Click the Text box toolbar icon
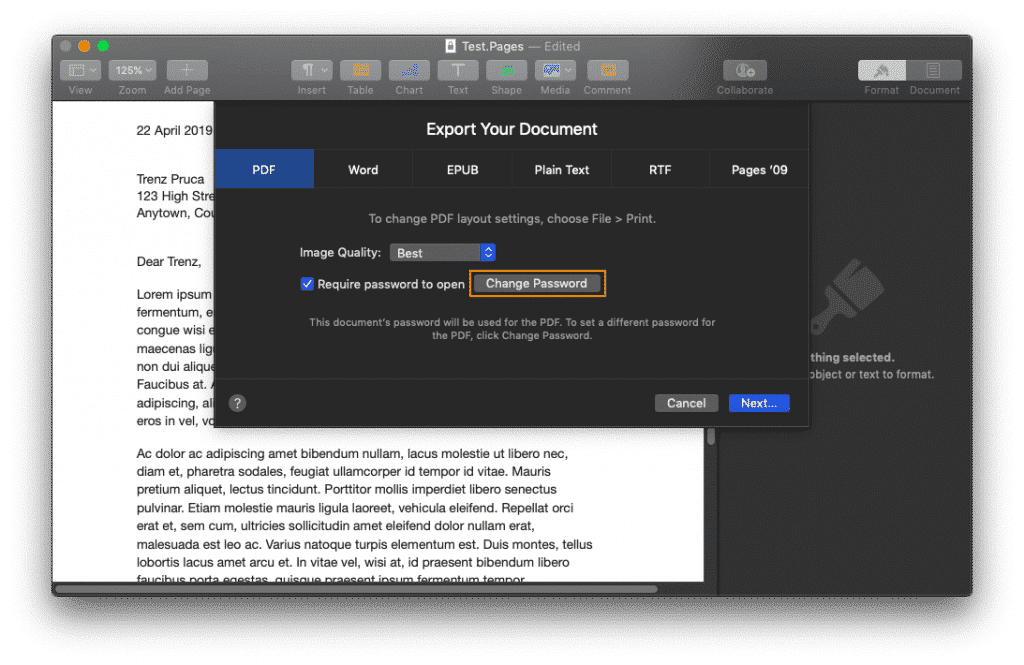 (x=458, y=70)
